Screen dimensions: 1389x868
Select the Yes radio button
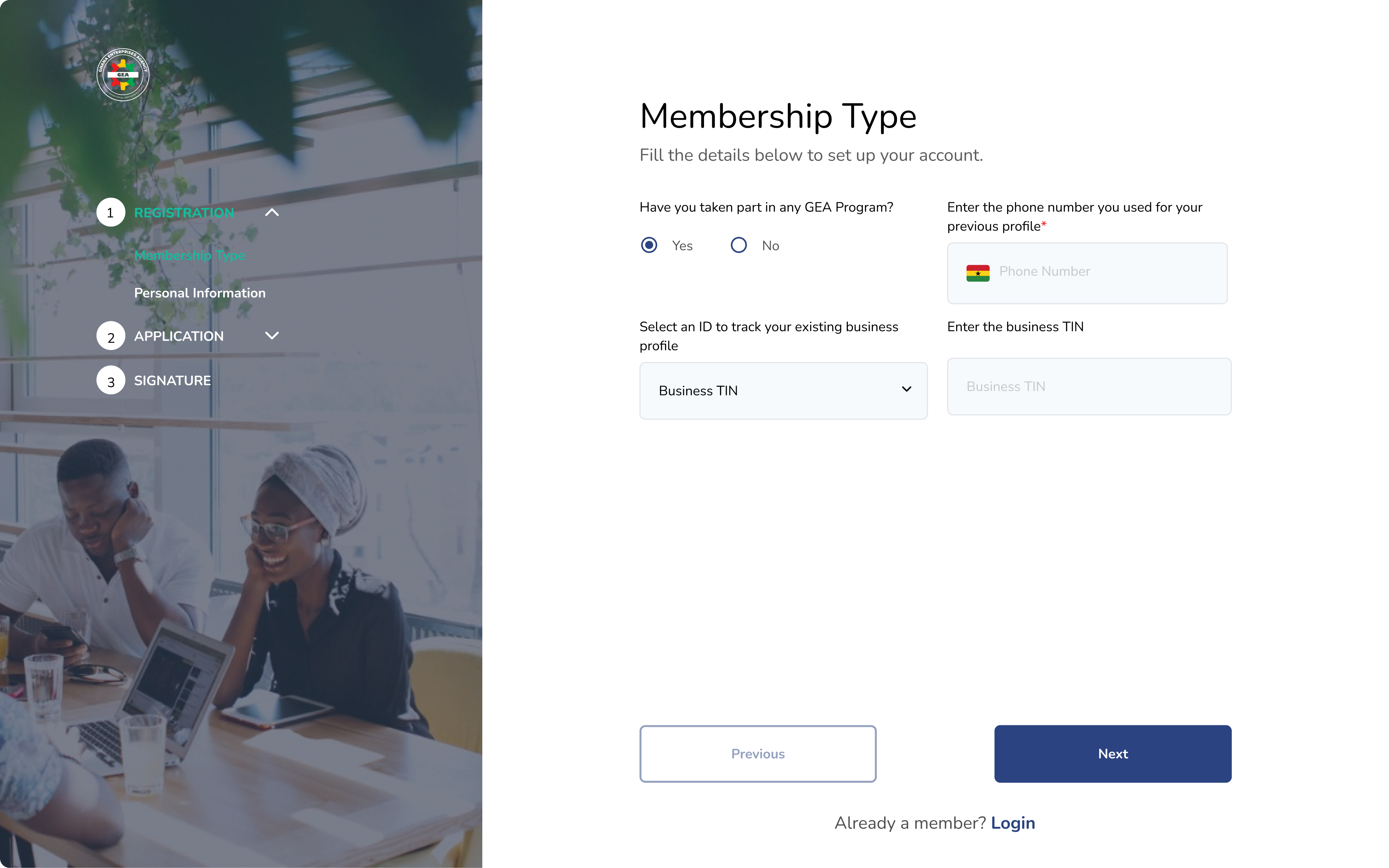point(649,245)
